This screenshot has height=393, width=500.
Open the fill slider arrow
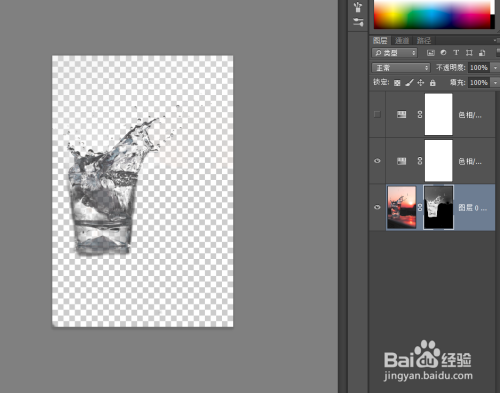tap(495, 82)
